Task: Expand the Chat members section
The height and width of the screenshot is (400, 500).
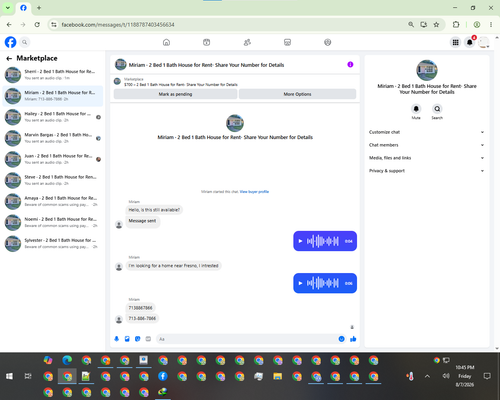Action: 427,145
